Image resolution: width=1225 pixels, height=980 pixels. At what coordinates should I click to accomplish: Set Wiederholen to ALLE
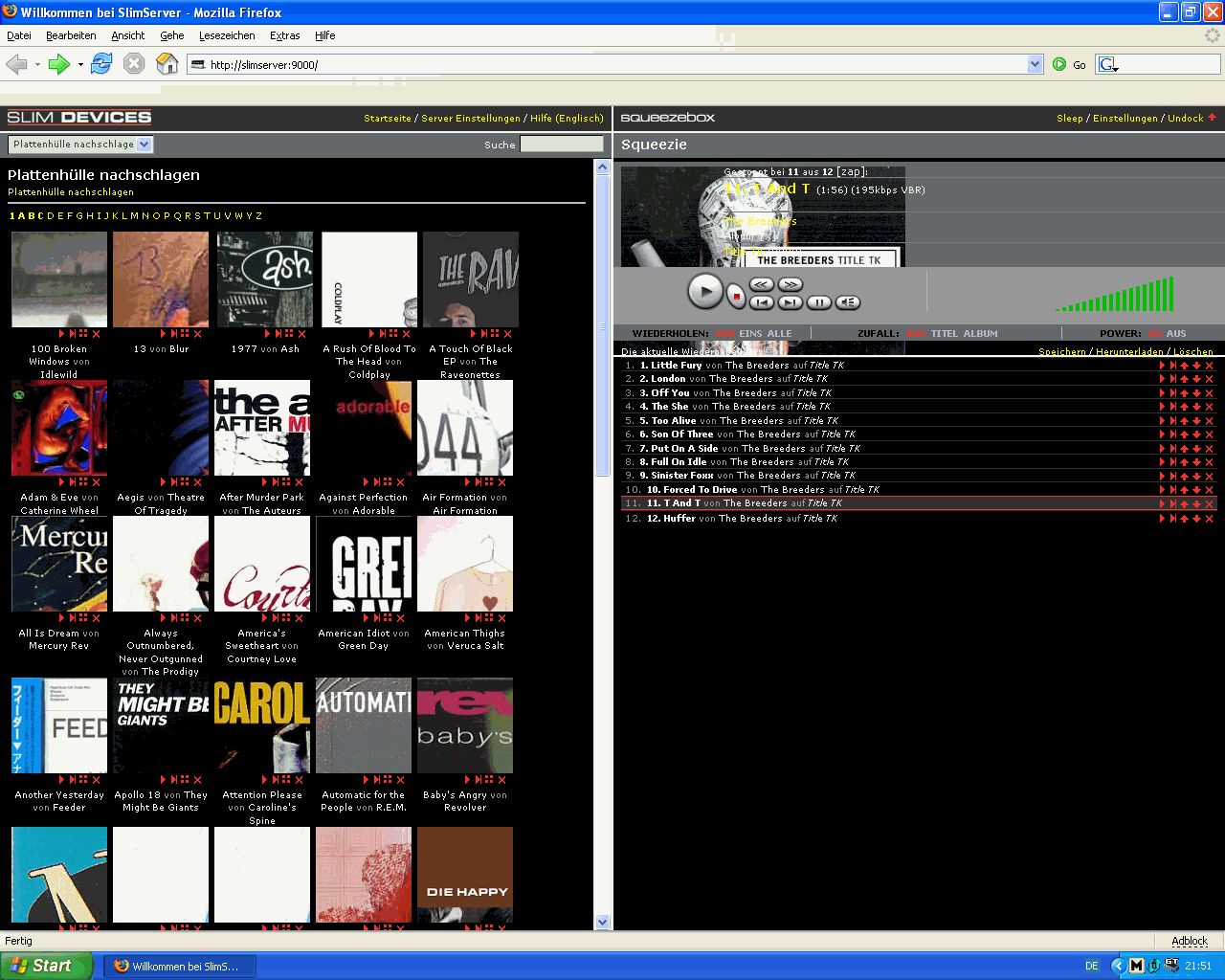779,334
